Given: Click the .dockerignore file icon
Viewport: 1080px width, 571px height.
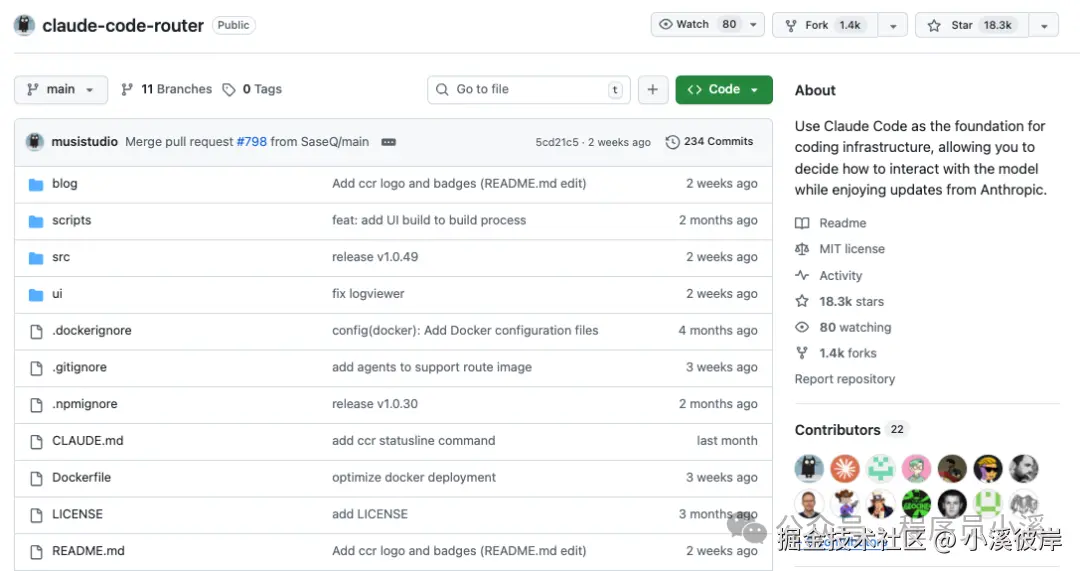Looking at the screenshot, I should coord(37,331).
